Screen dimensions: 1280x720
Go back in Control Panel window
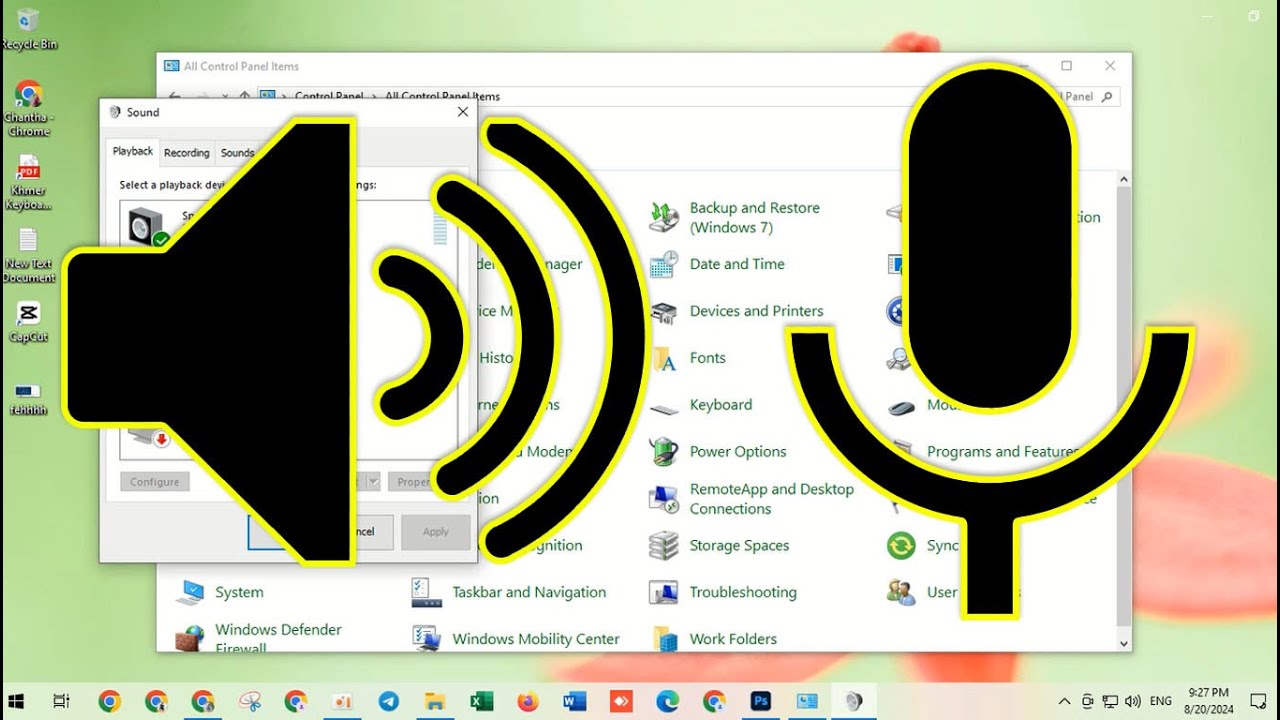pos(175,97)
